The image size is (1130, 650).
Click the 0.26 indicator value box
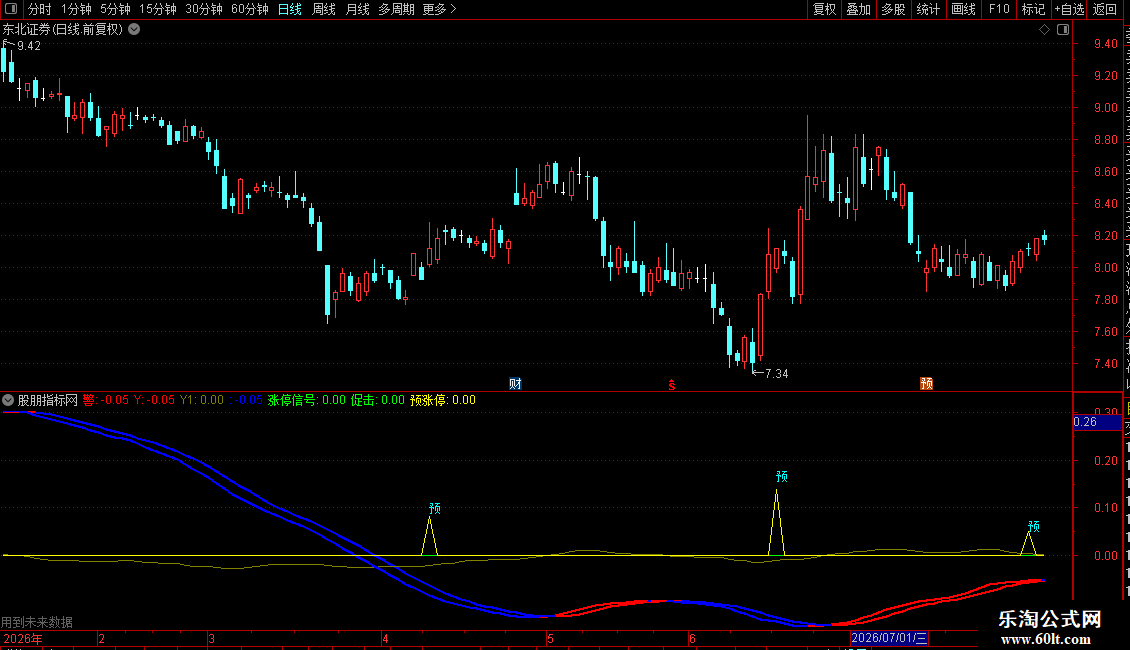point(1097,422)
